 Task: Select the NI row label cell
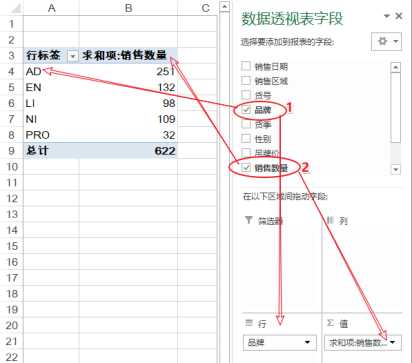point(51,119)
